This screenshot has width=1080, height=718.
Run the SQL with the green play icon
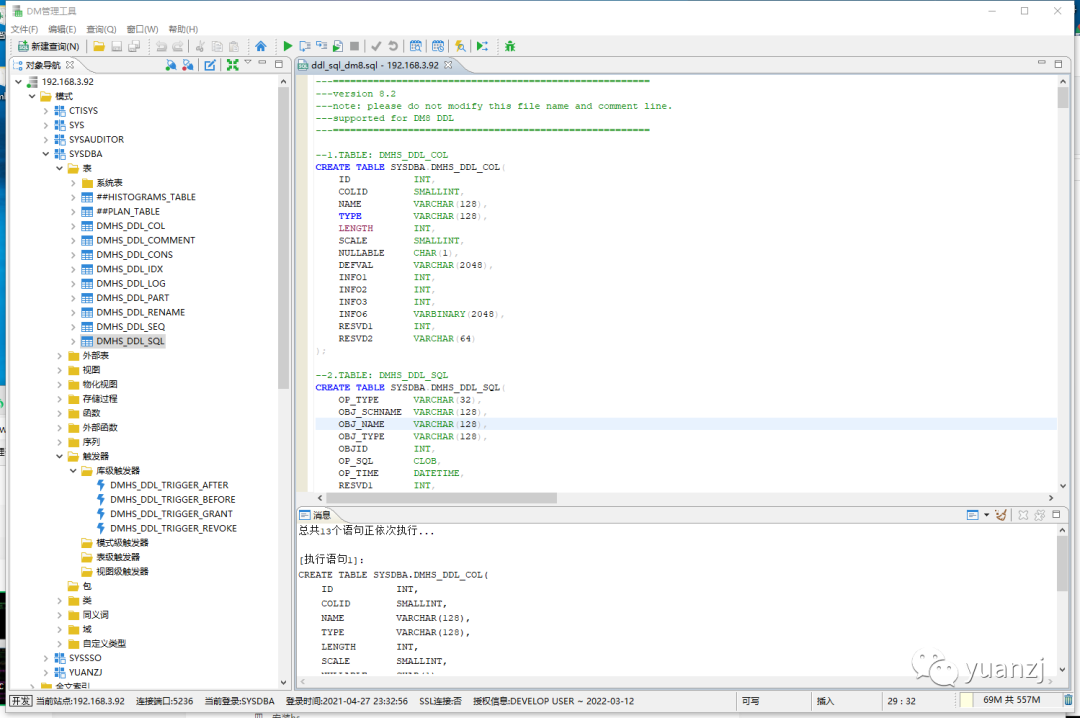tap(287, 46)
